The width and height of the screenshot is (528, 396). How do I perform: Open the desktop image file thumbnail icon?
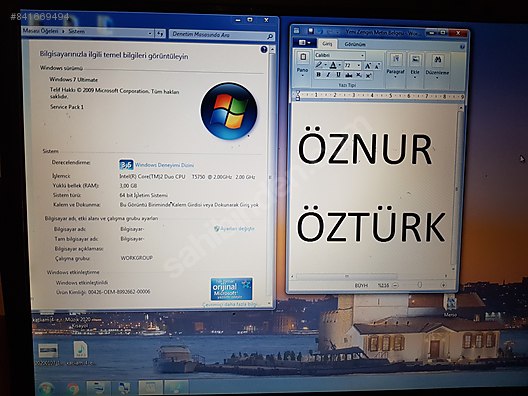[48, 351]
